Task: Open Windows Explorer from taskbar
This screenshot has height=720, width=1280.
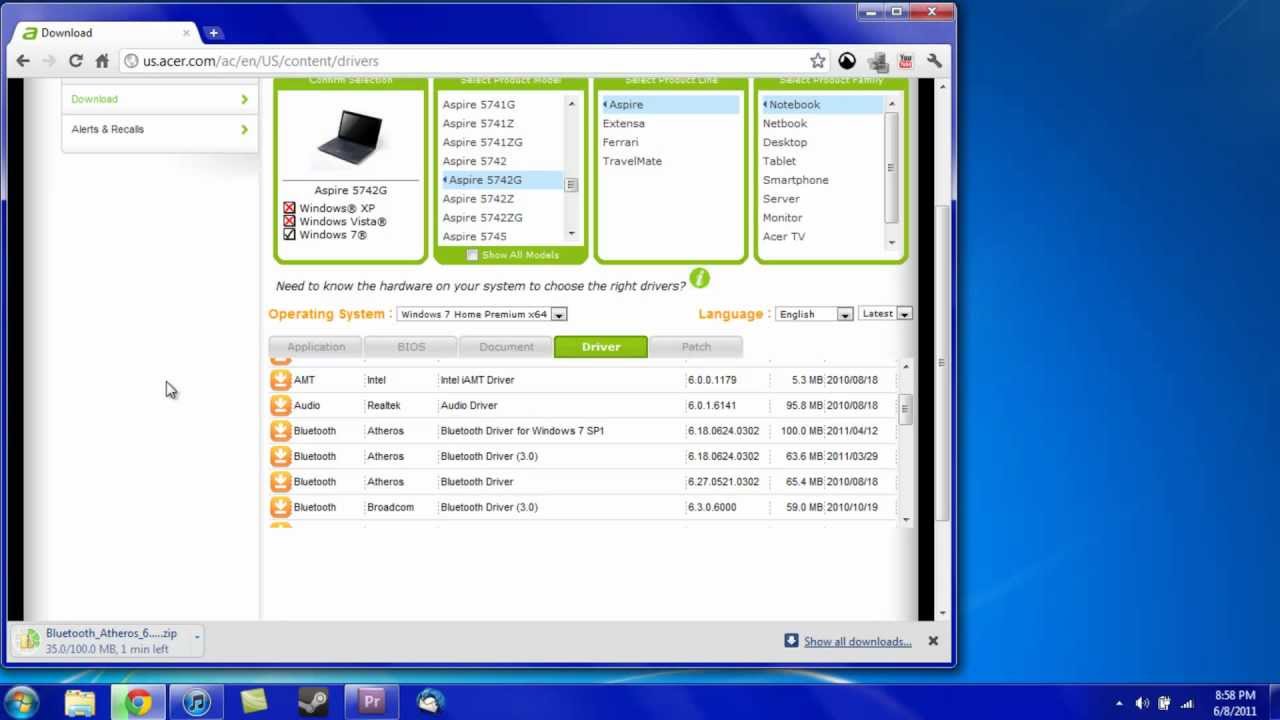Action: pos(80,702)
